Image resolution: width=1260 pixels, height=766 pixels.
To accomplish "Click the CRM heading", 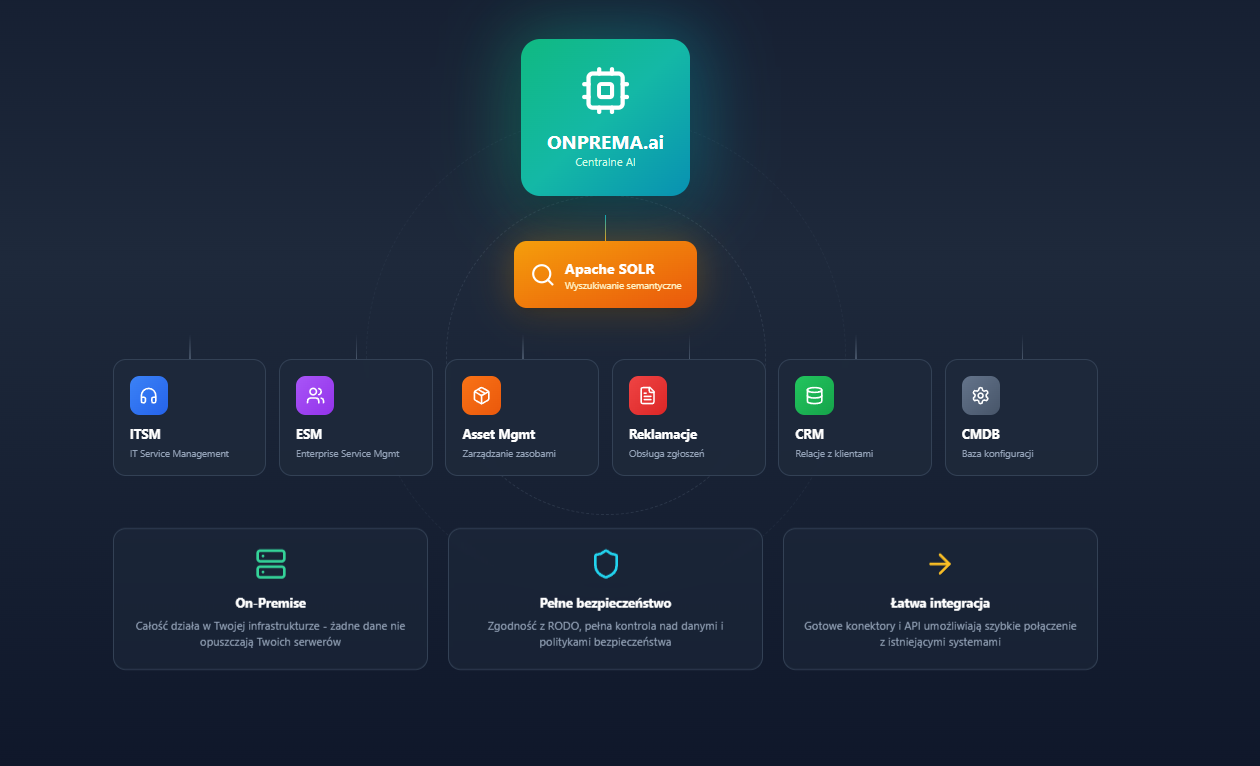I will pyautogui.click(x=810, y=435).
